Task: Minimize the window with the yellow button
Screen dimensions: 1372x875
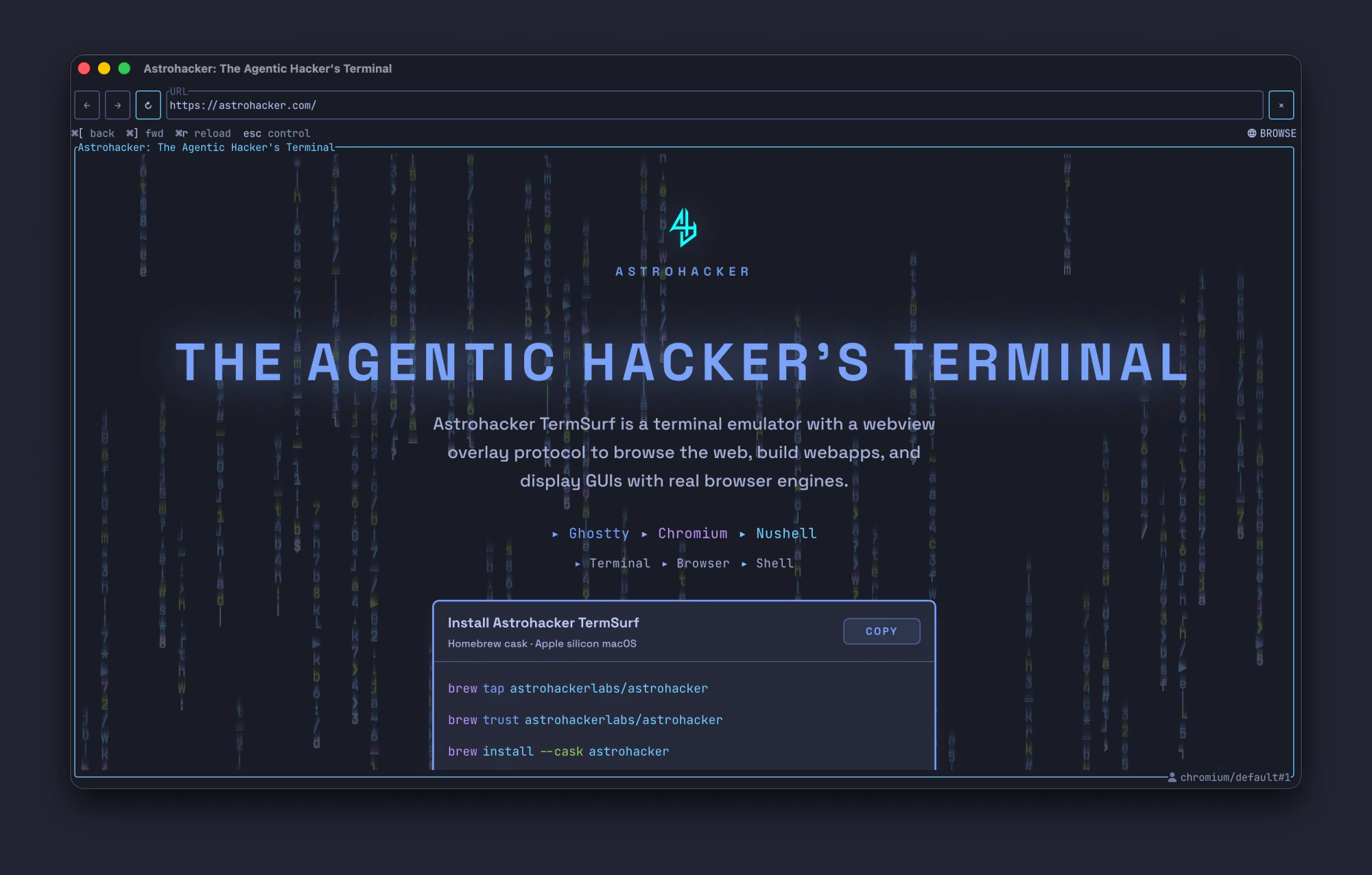Action: [104, 69]
